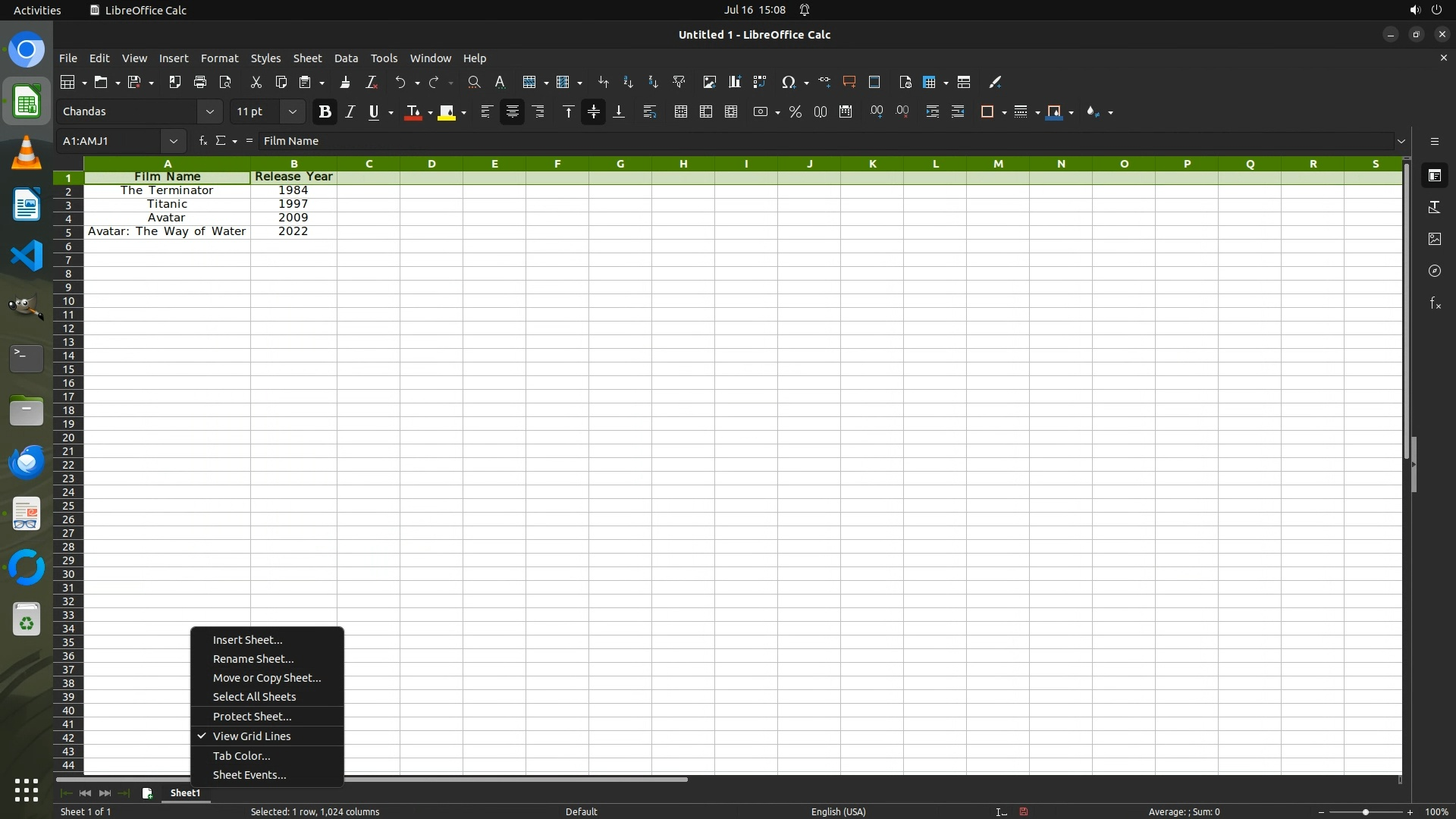Click the Print toolbar icon
1456x819 pixels.
point(200,82)
